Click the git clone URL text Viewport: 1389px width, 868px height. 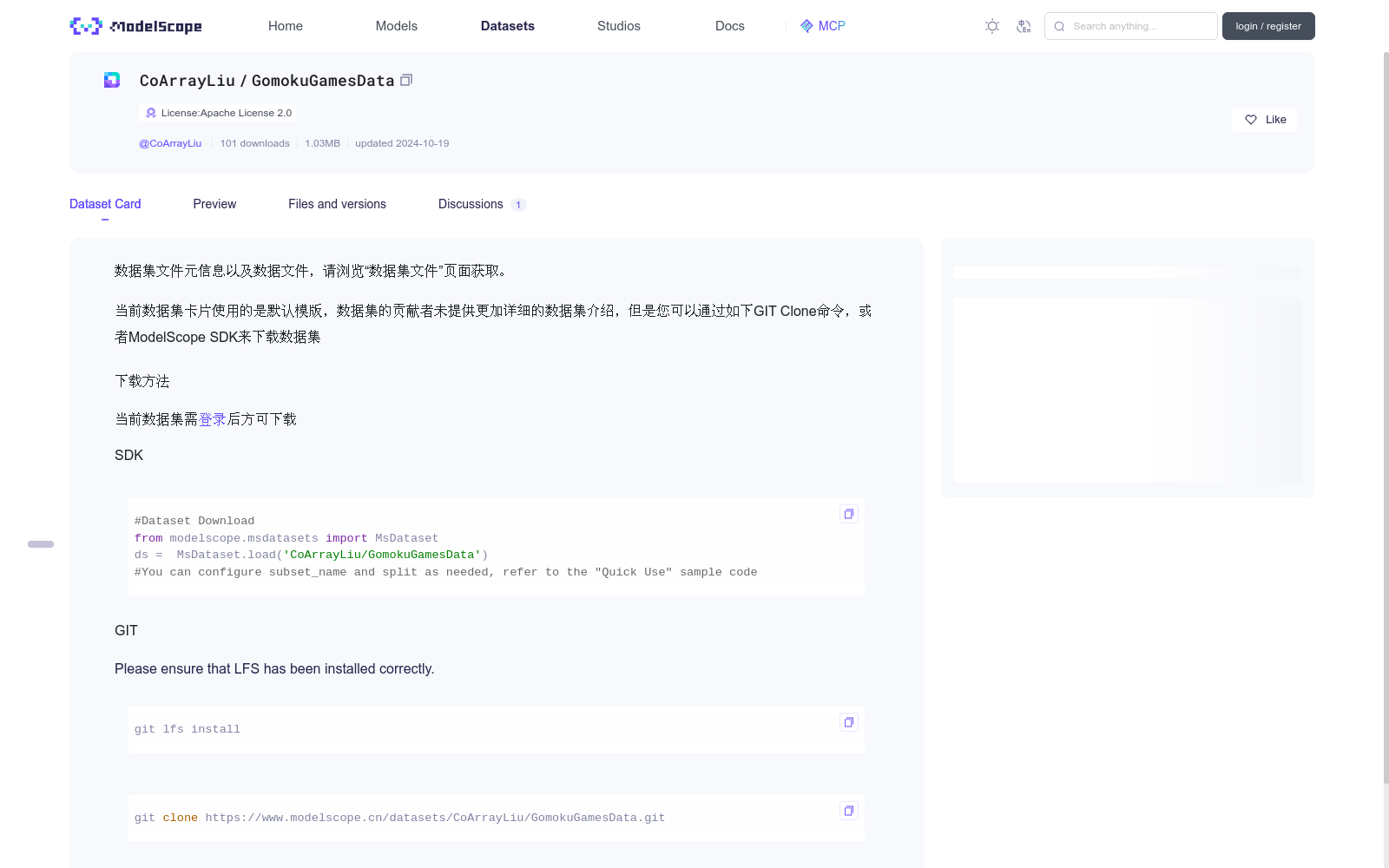point(435,818)
